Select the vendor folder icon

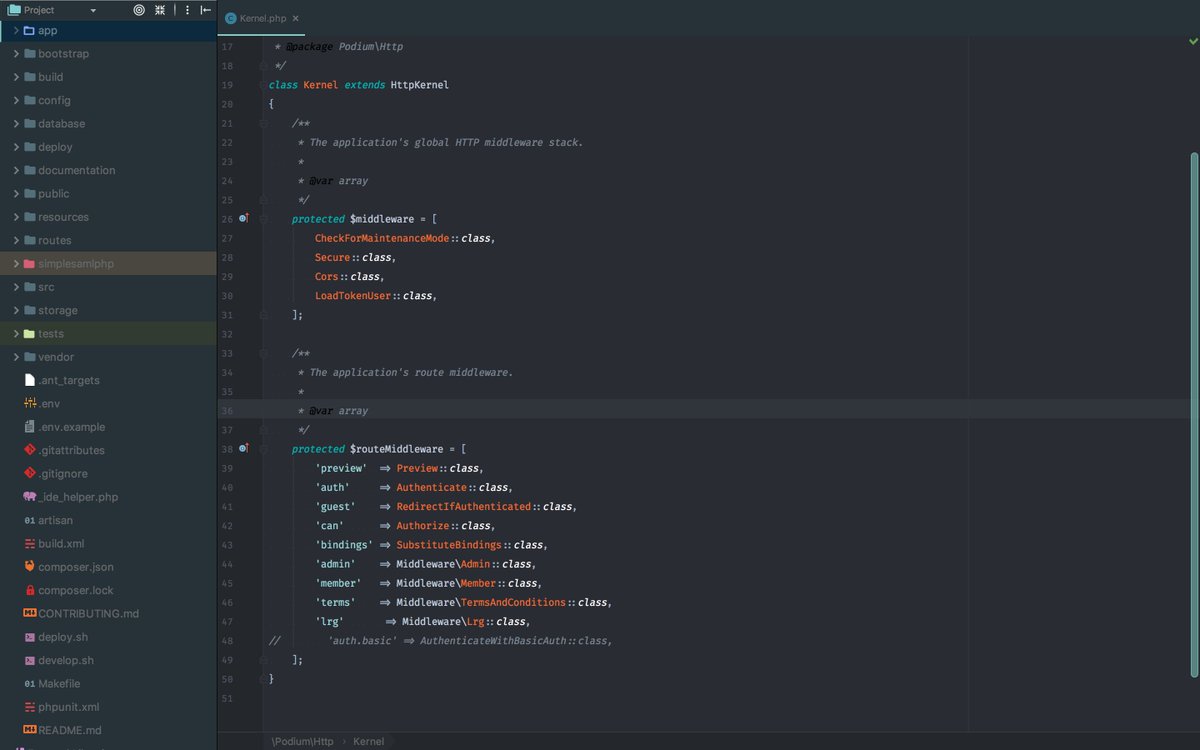[29, 357]
